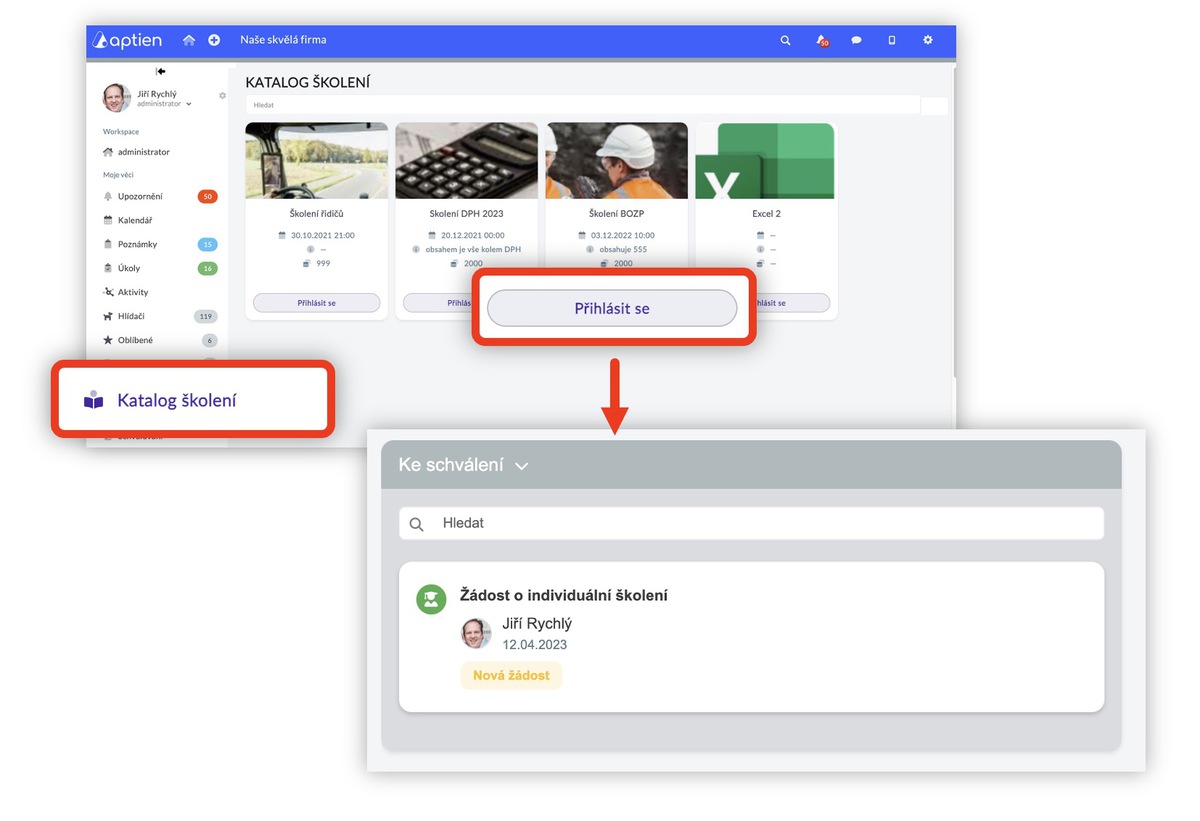This screenshot has width=1200, height=821.
Task: Click the Oblíbené star icon
Action: pyautogui.click(x=108, y=340)
